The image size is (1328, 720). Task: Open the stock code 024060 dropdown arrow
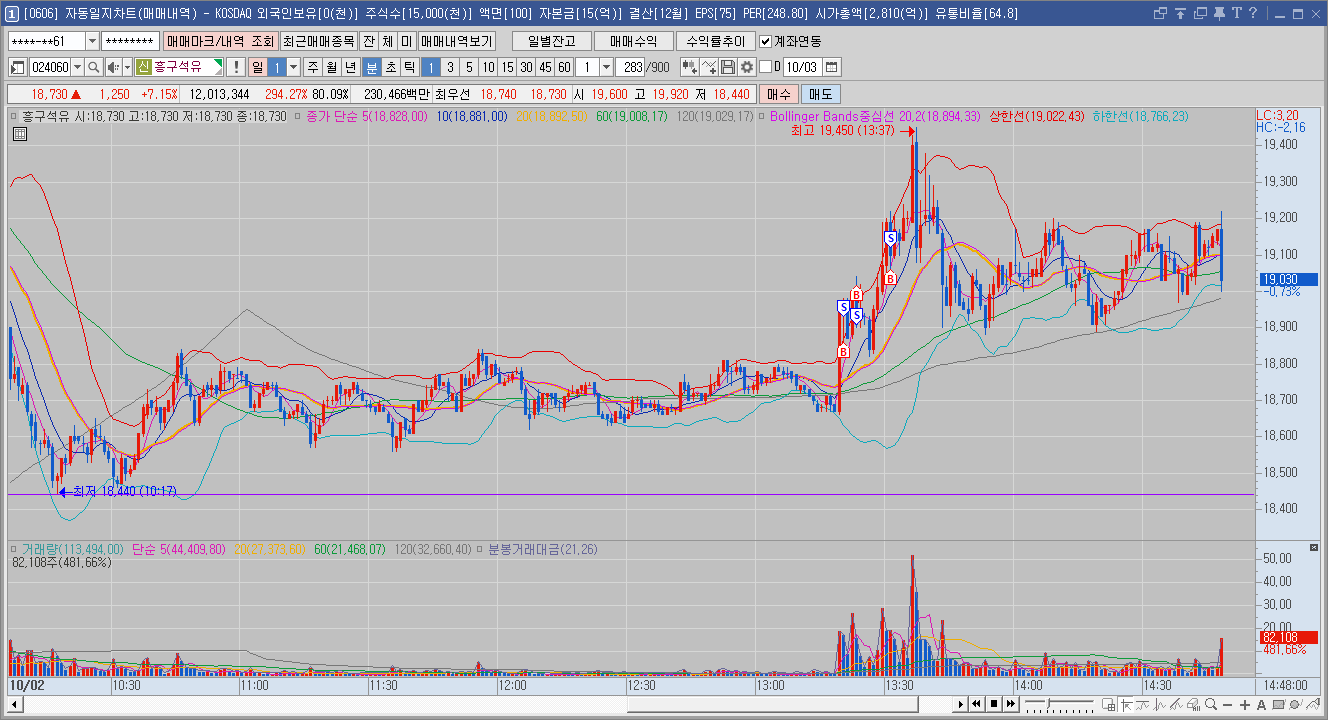[77, 67]
